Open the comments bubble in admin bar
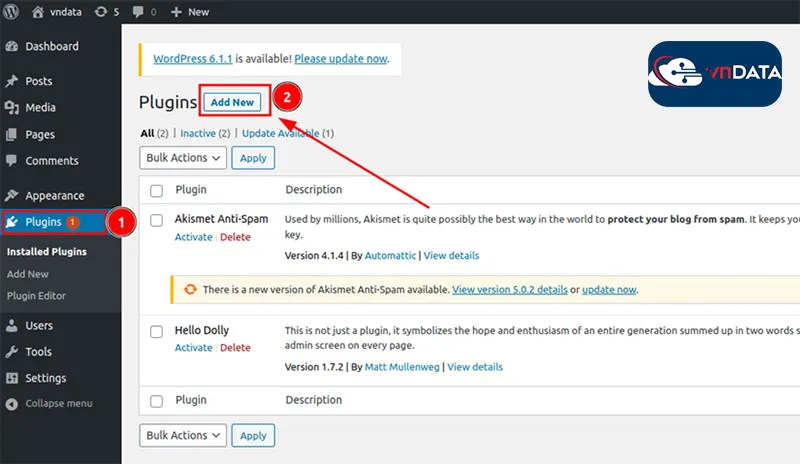Screen dimensions: 800x464 click(x=138, y=12)
